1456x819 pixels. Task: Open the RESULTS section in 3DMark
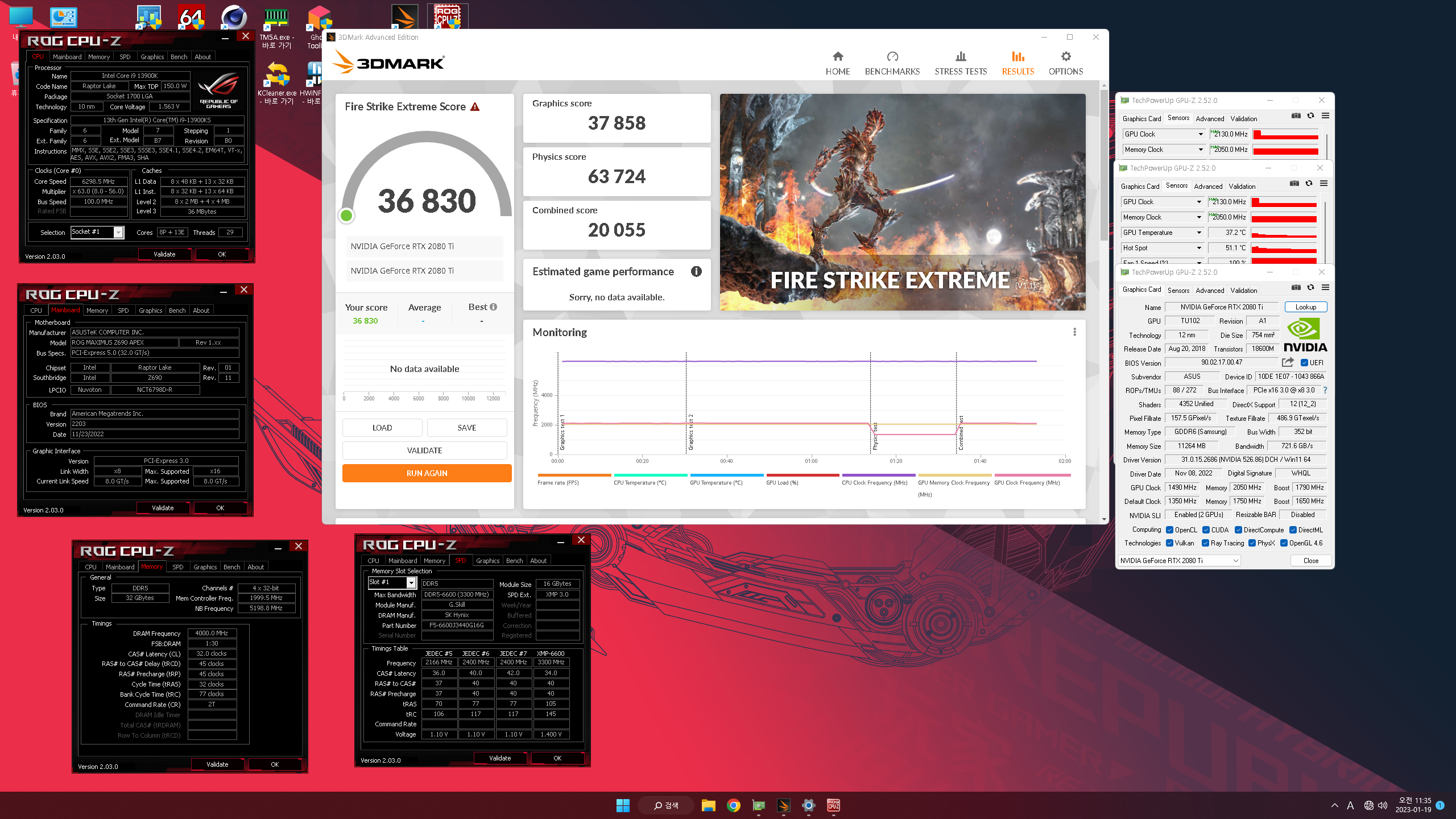coord(1017,63)
